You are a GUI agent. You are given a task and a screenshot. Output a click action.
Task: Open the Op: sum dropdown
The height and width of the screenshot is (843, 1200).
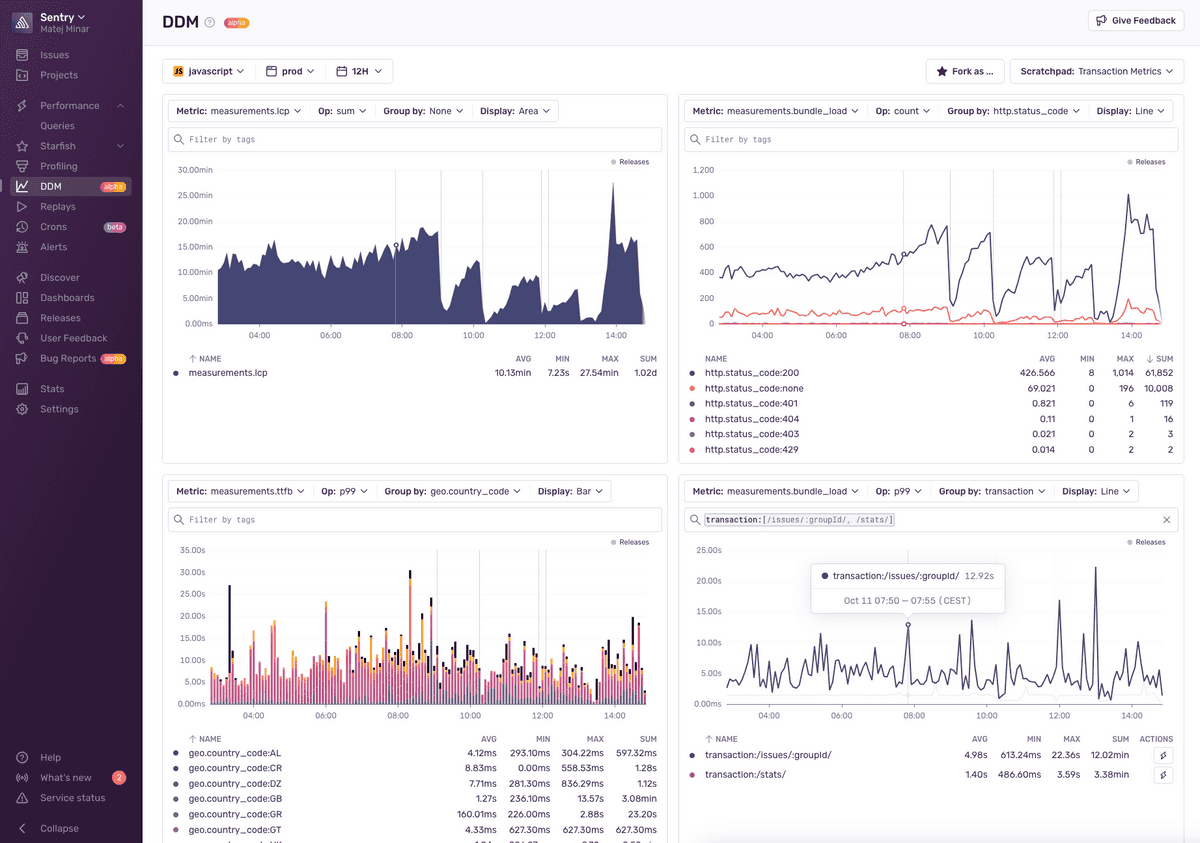pyautogui.click(x=342, y=111)
